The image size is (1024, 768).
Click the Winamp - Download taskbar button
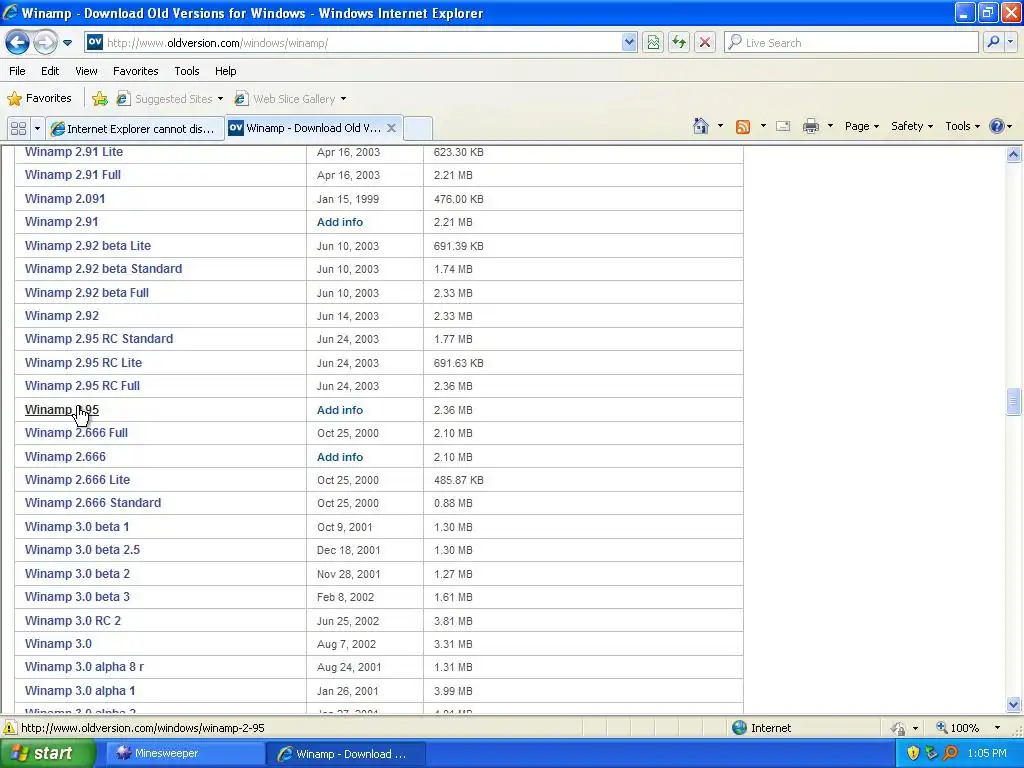(345, 754)
